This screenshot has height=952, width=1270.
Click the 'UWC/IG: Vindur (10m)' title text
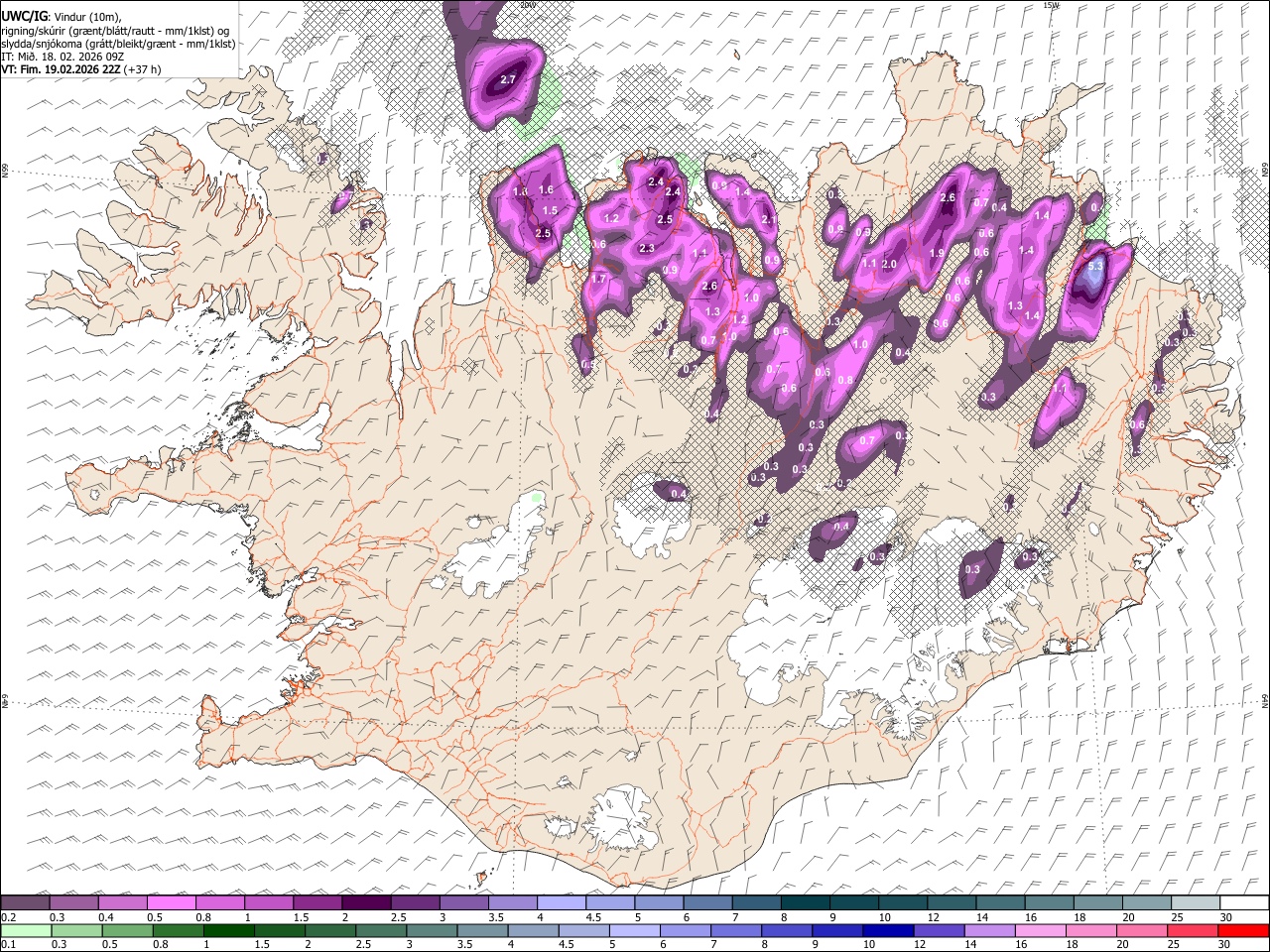(x=62, y=17)
